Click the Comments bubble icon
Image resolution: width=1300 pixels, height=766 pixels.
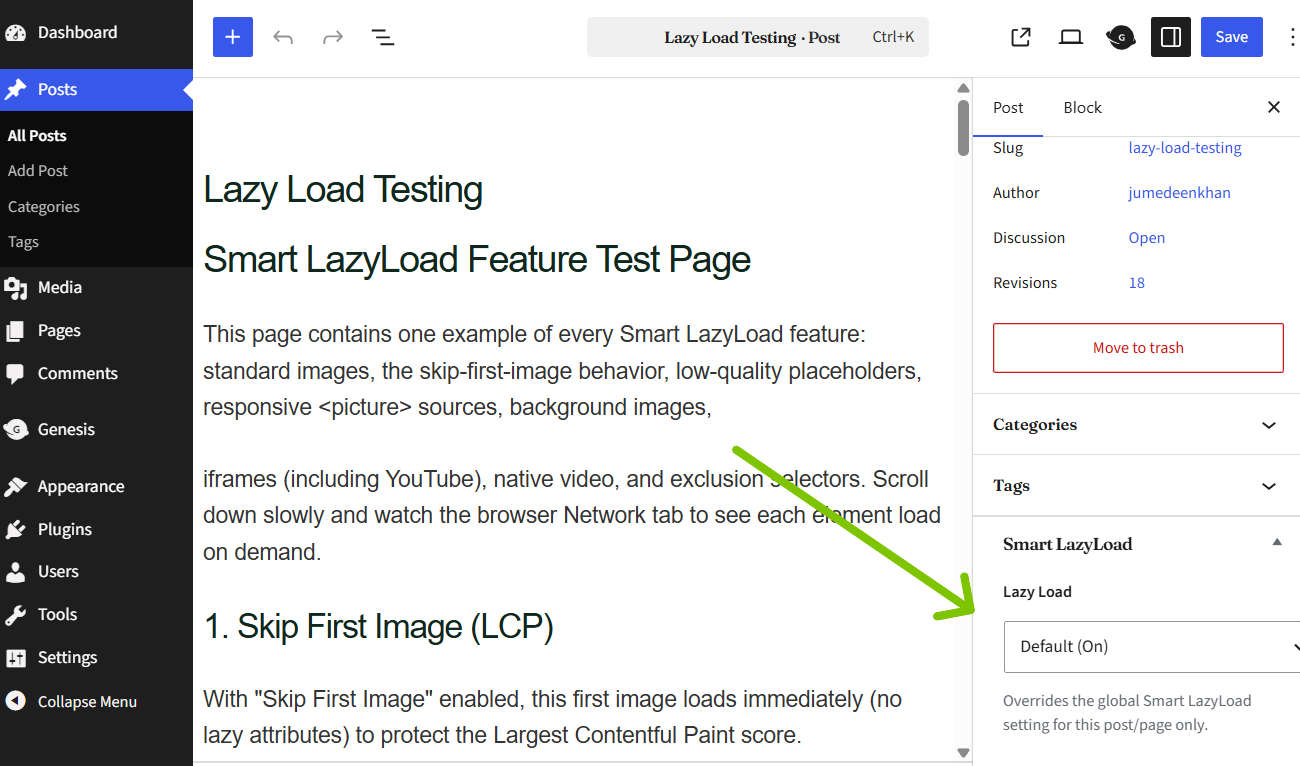point(15,374)
